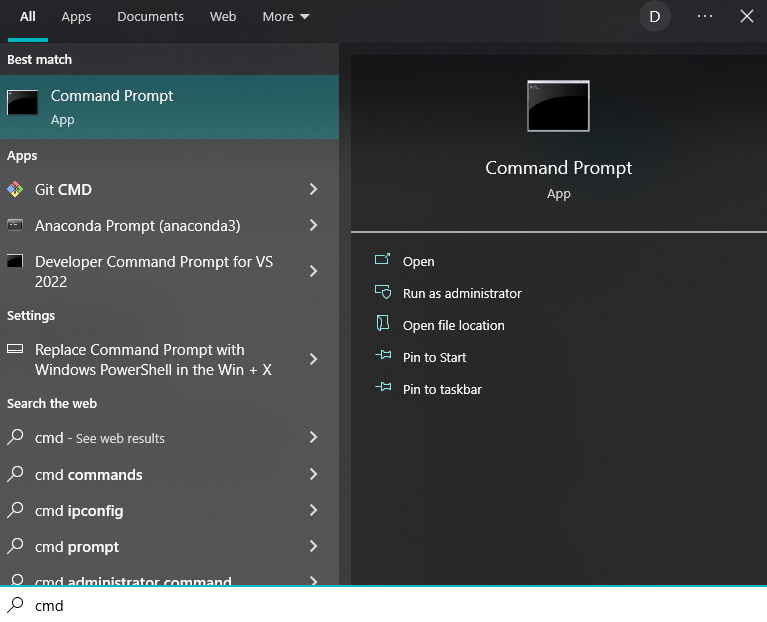Select the Command Prompt best match text
This screenshot has height=622, width=767.
[112, 96]
